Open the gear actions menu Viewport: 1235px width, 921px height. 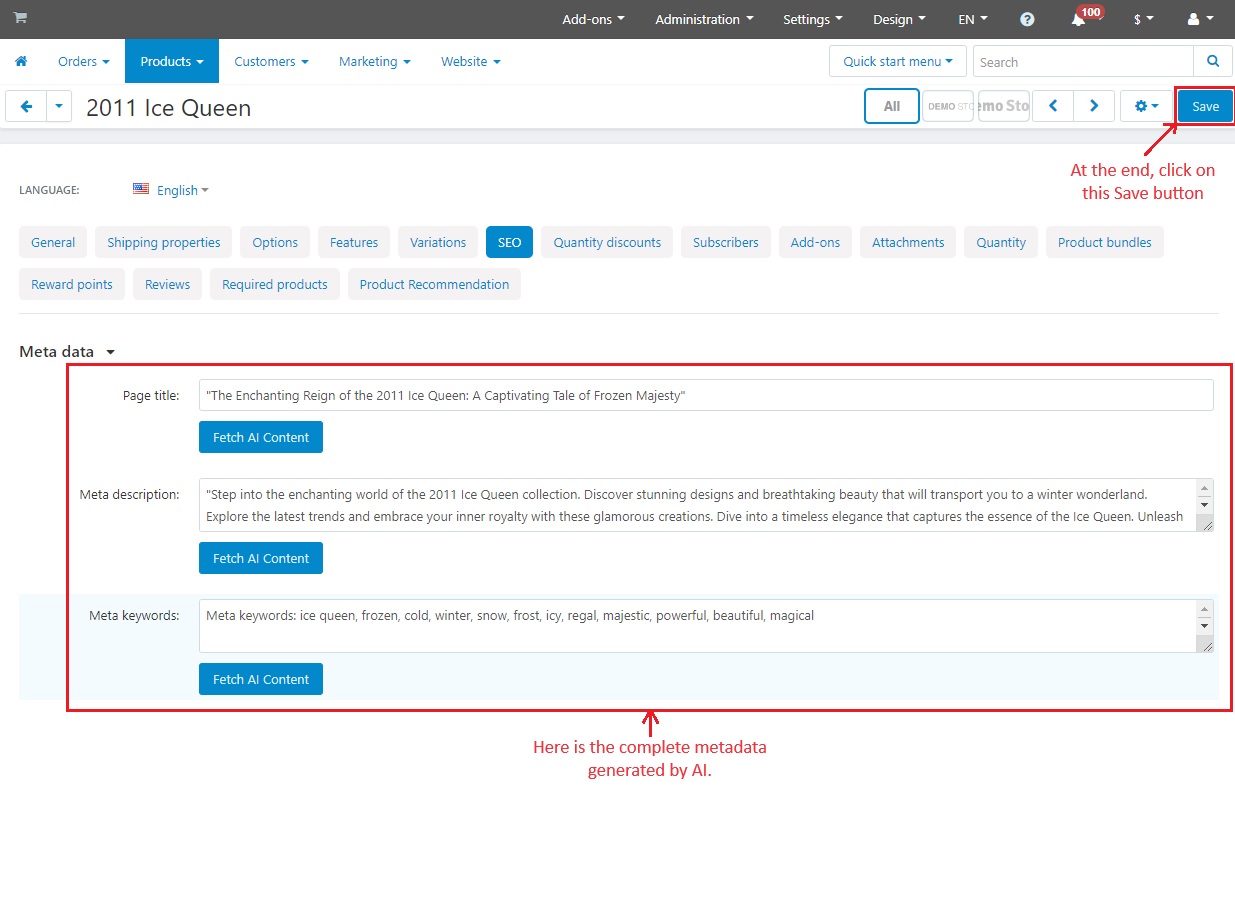[1146, 106]
